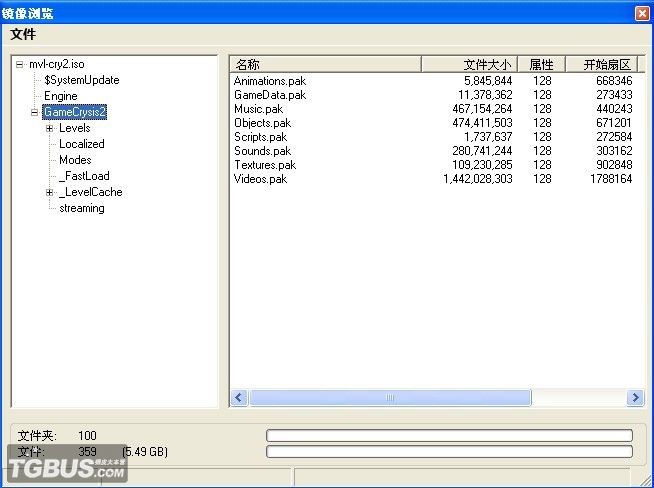Select the _FastLoad folder
This screenshot has height=488, width=654.
(84, 176)
